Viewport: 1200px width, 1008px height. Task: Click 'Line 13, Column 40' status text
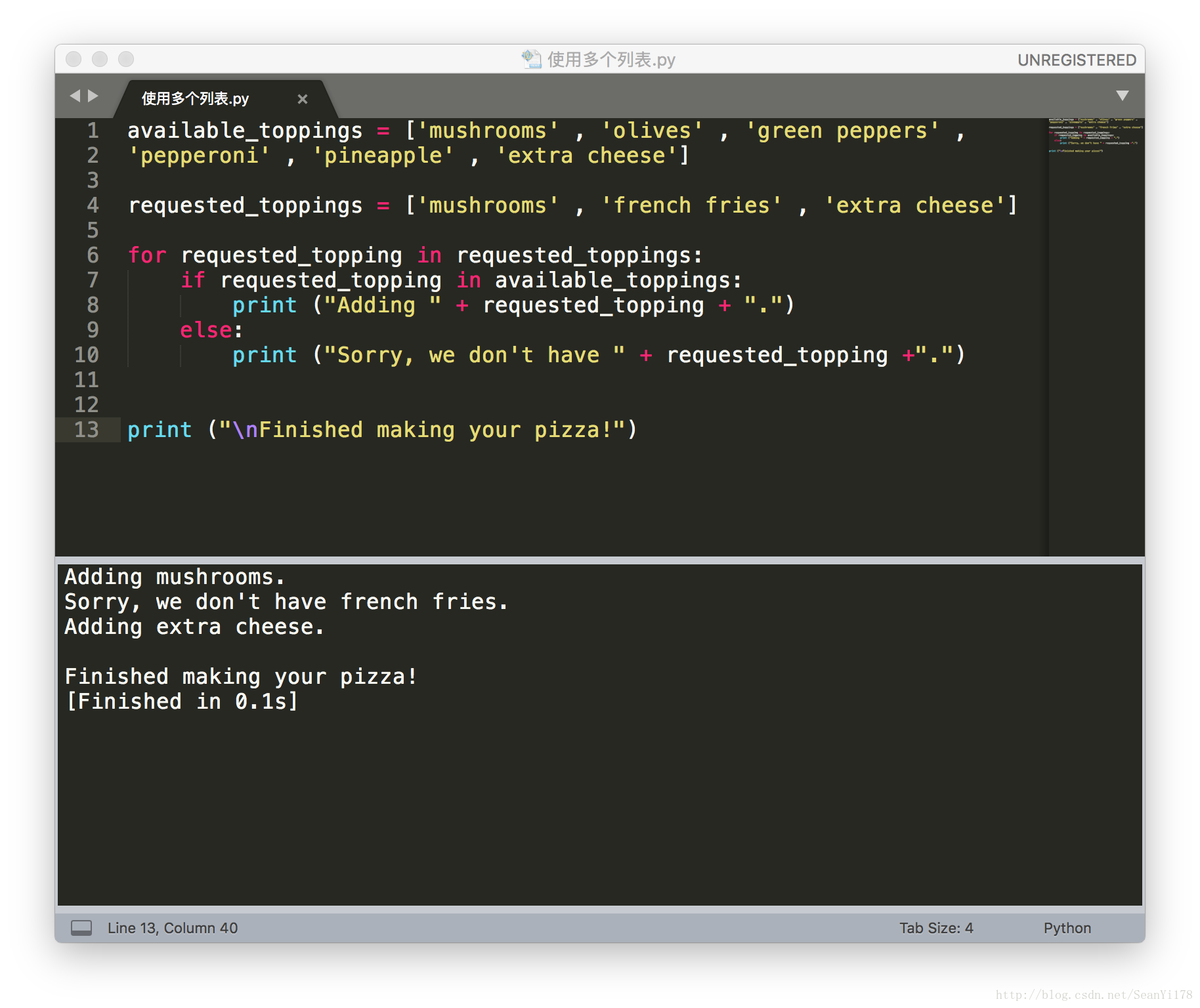click(x=173, y=928)
